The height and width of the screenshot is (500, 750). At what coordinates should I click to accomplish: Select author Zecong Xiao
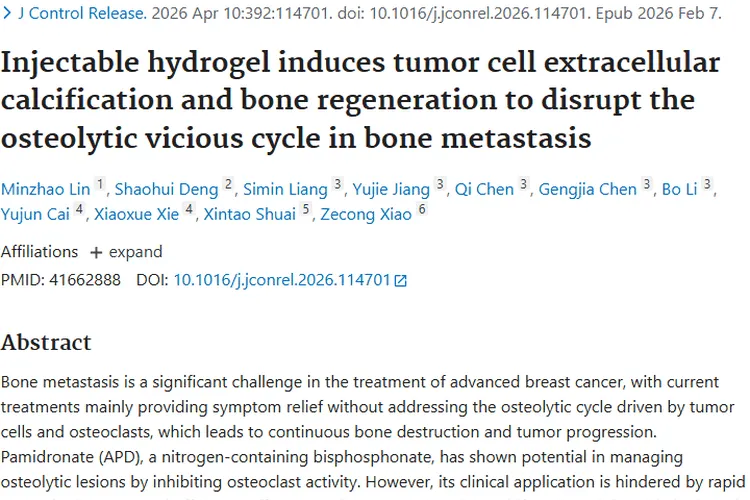coord(365,214)
